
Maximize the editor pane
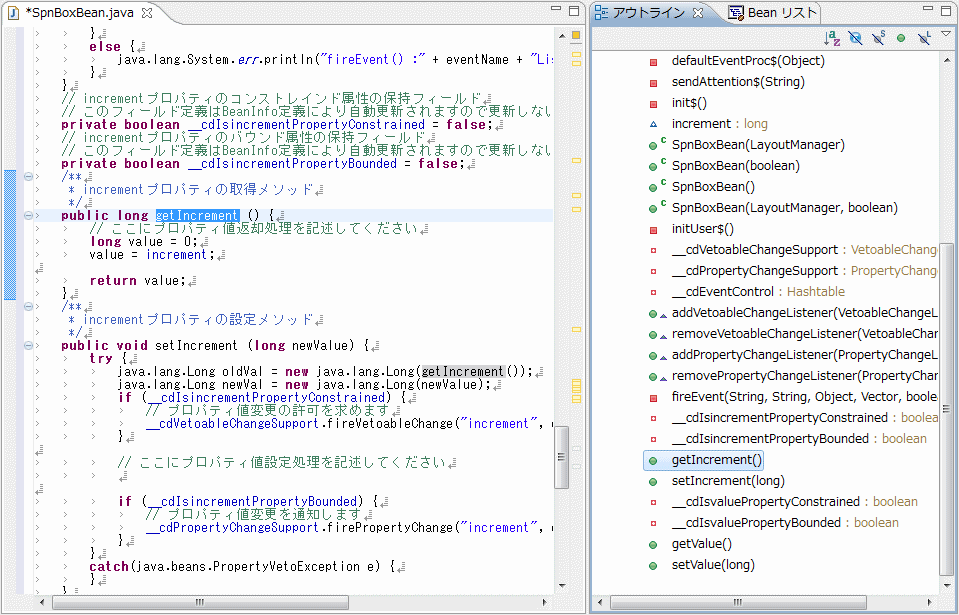(x=574, y=10)
